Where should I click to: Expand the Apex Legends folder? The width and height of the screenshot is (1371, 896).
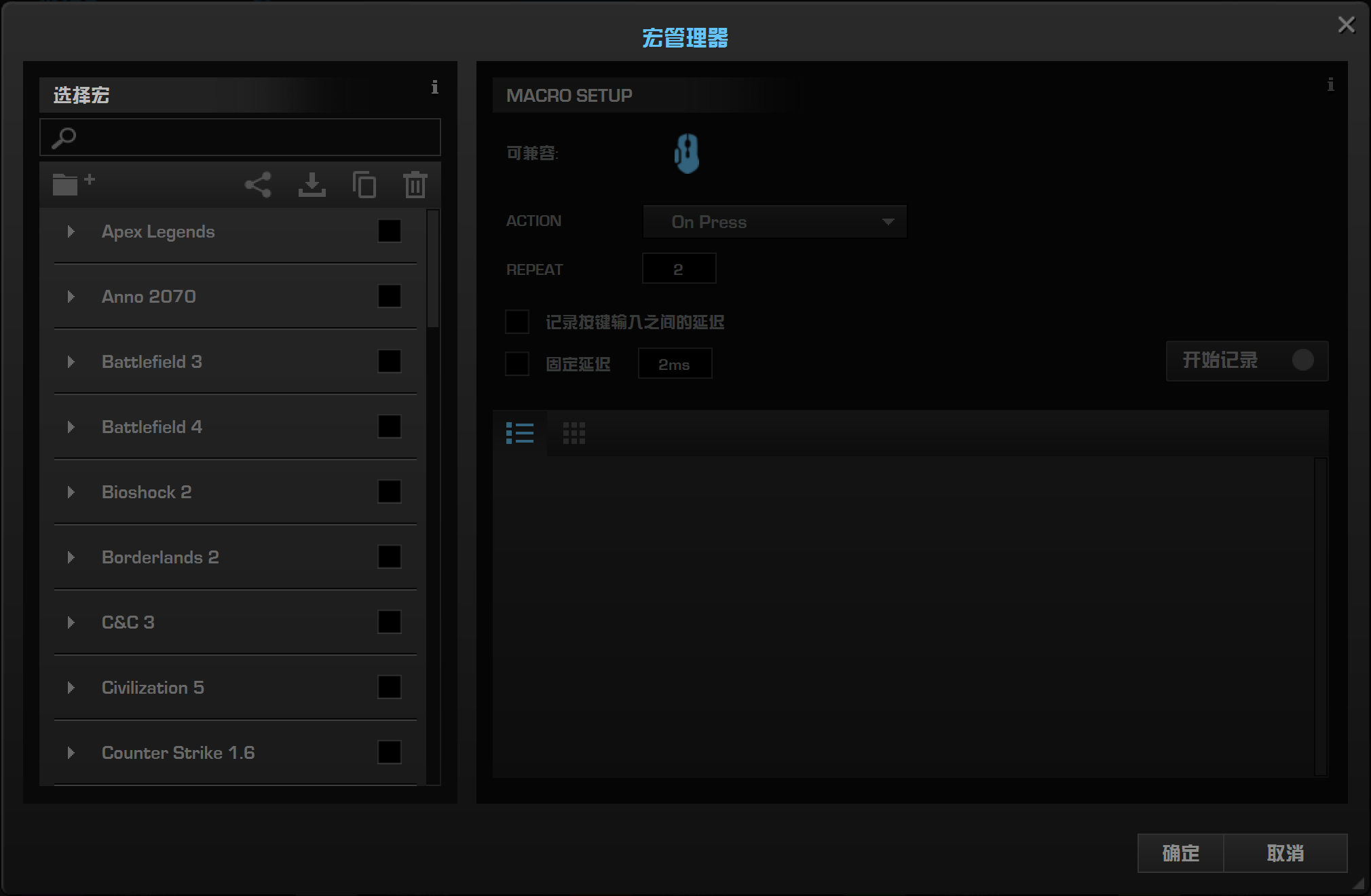tap(71, 231)
